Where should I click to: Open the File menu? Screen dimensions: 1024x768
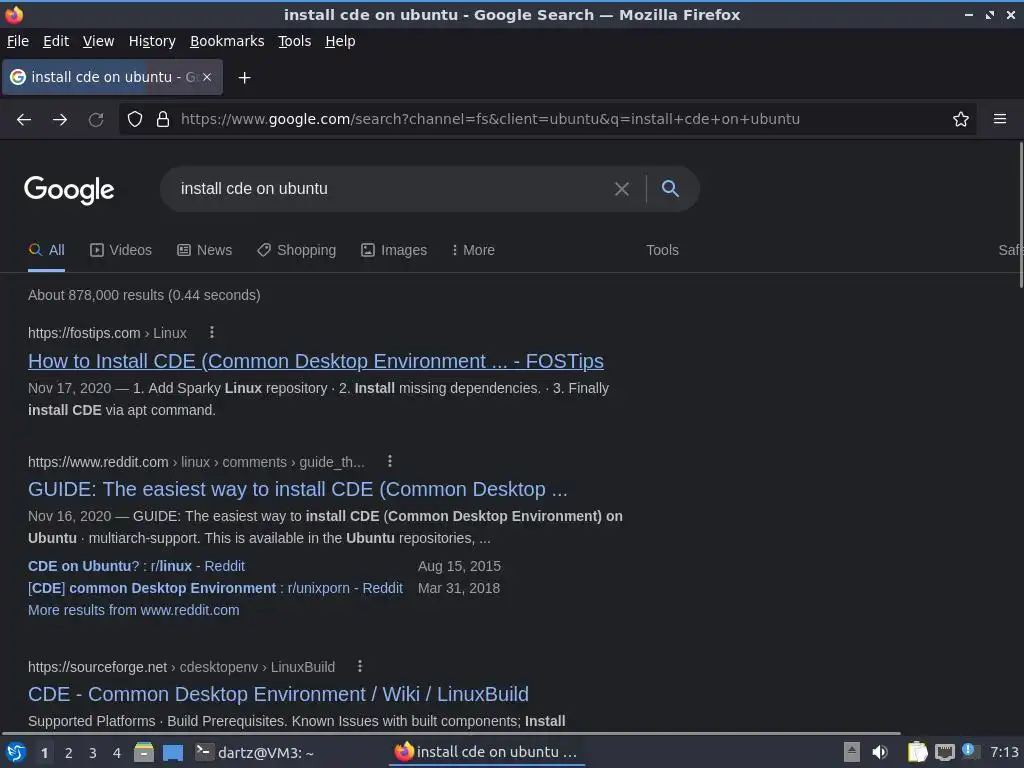click(x=18, y=41)
